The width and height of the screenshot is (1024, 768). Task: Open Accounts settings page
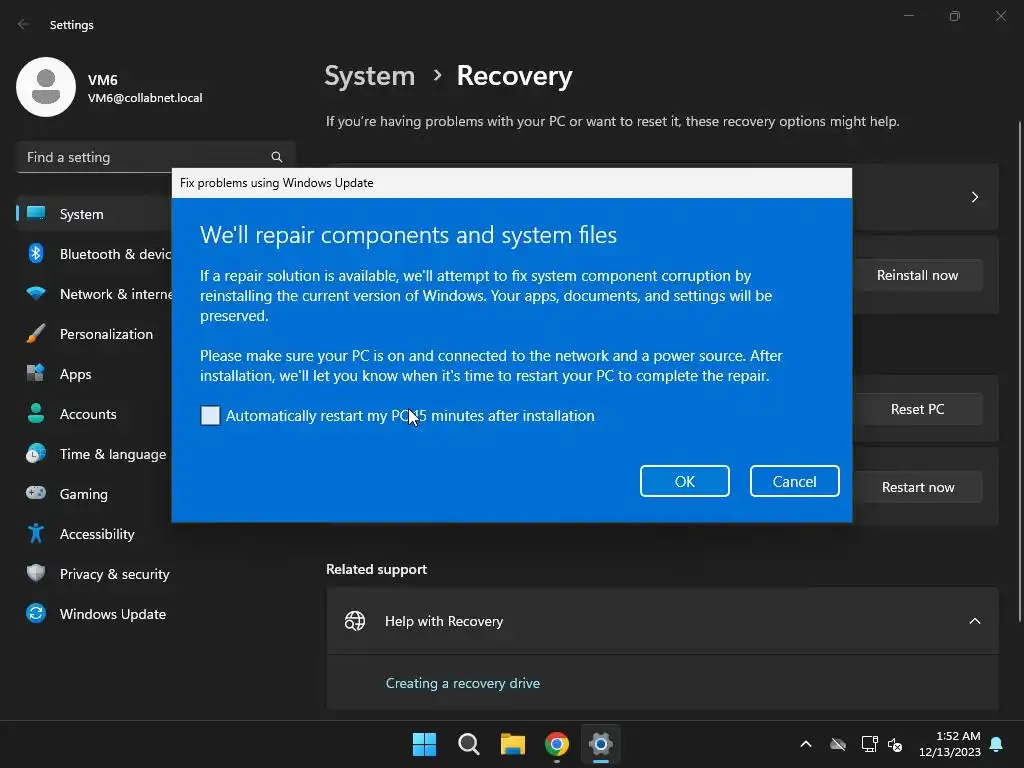click(94, 414)
